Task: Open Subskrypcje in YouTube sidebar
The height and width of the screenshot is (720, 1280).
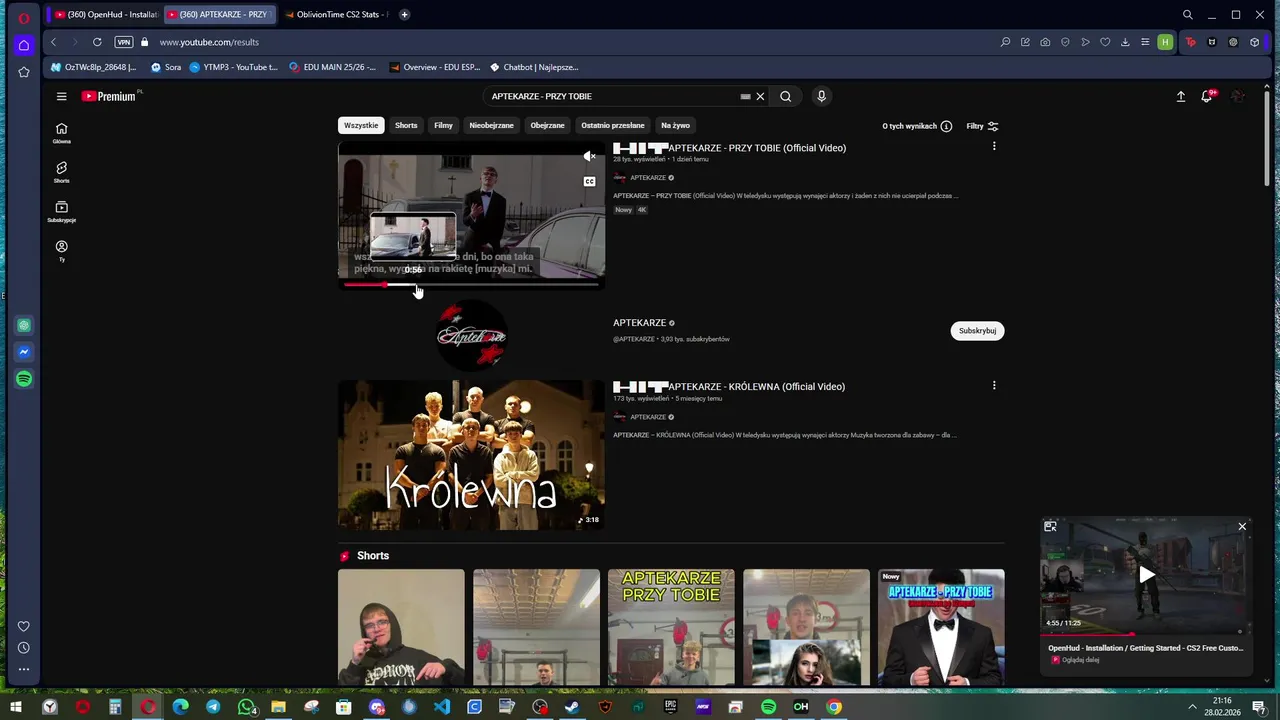Action: click(x=61, y=212)
